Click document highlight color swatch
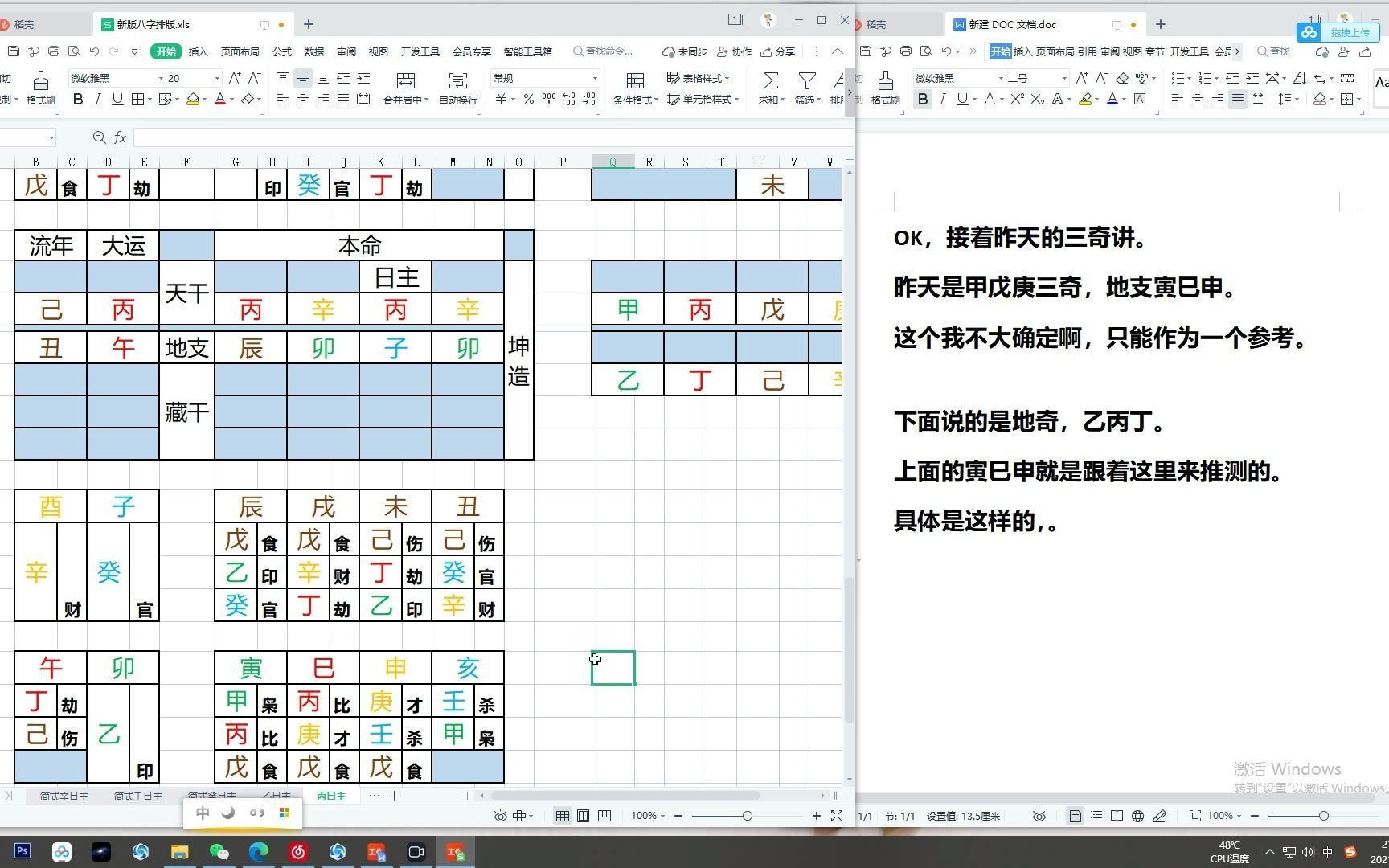The image size is (1389, 868). point(1085,99)
